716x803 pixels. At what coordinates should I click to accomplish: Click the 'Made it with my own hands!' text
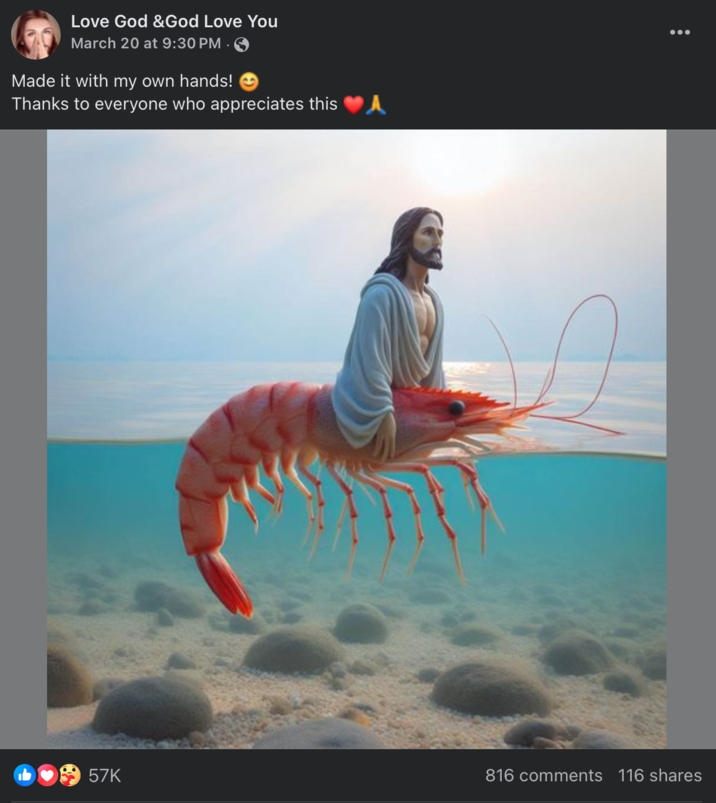[x=122, y=81]
